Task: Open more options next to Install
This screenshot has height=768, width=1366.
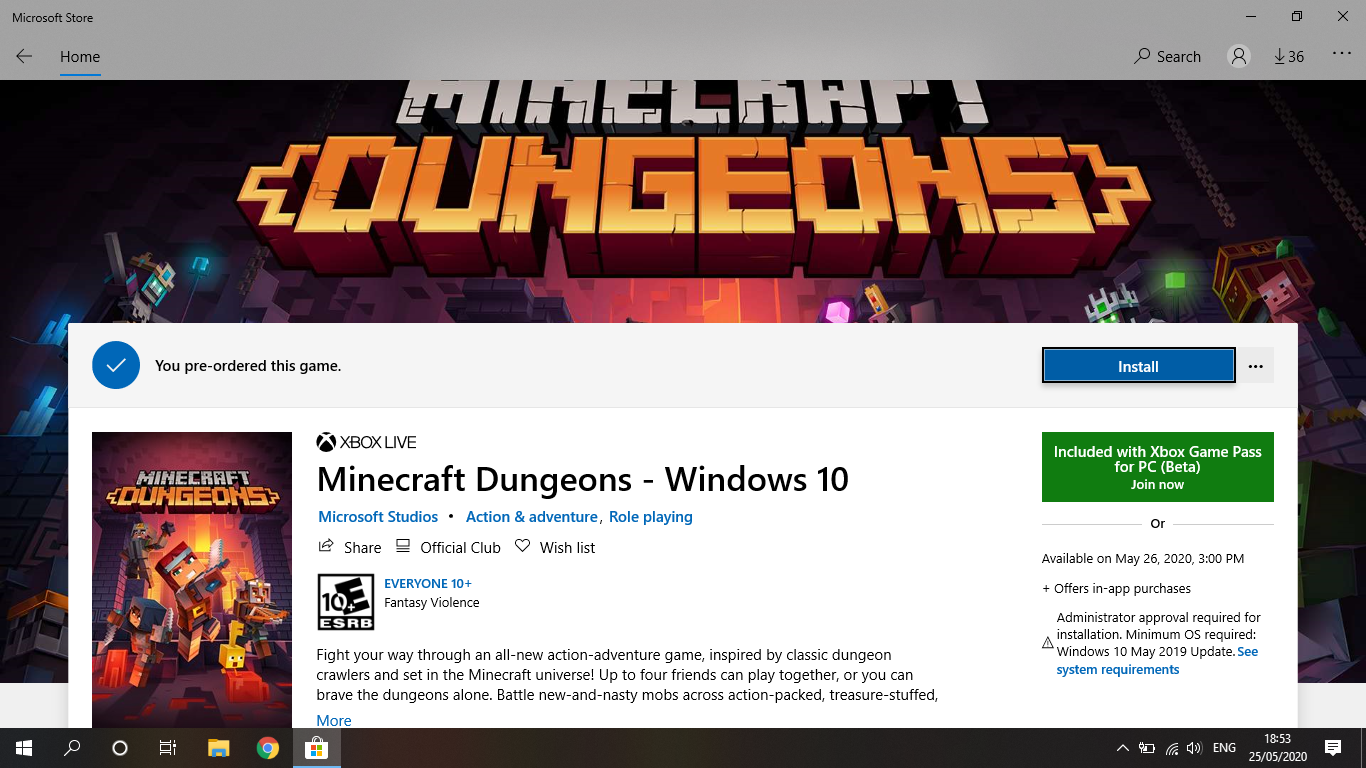Action: pyautogui.click(x=1256, y=366)
